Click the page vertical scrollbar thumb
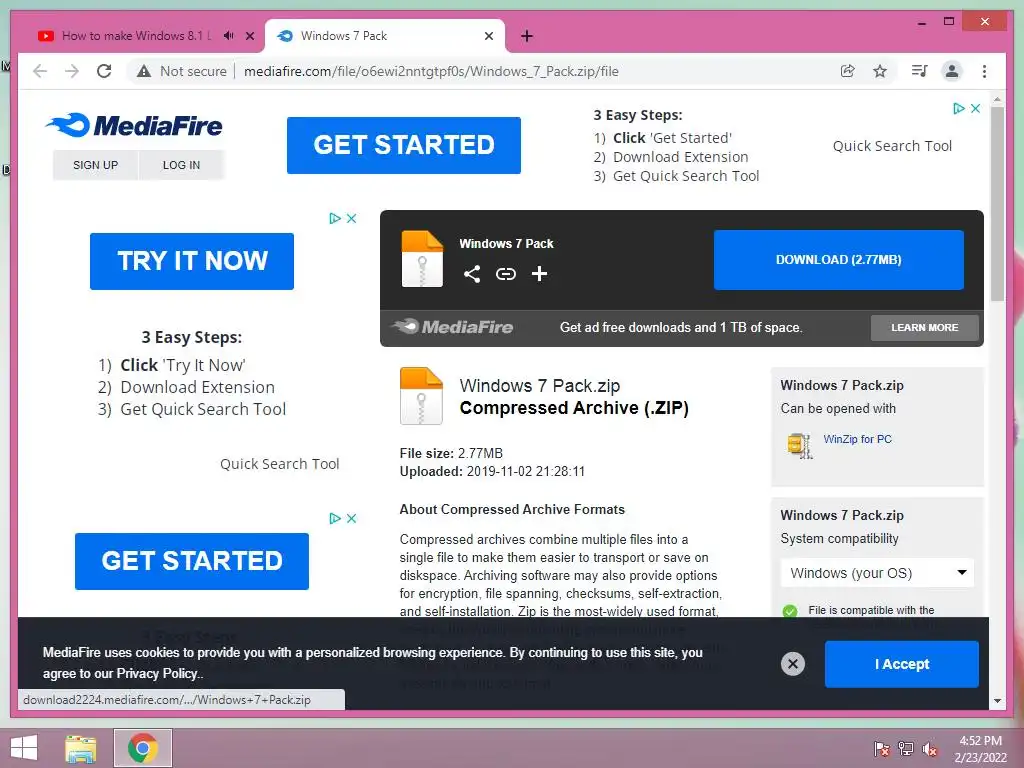Screen dimensions: 1024x768 (x=997, y=203)
